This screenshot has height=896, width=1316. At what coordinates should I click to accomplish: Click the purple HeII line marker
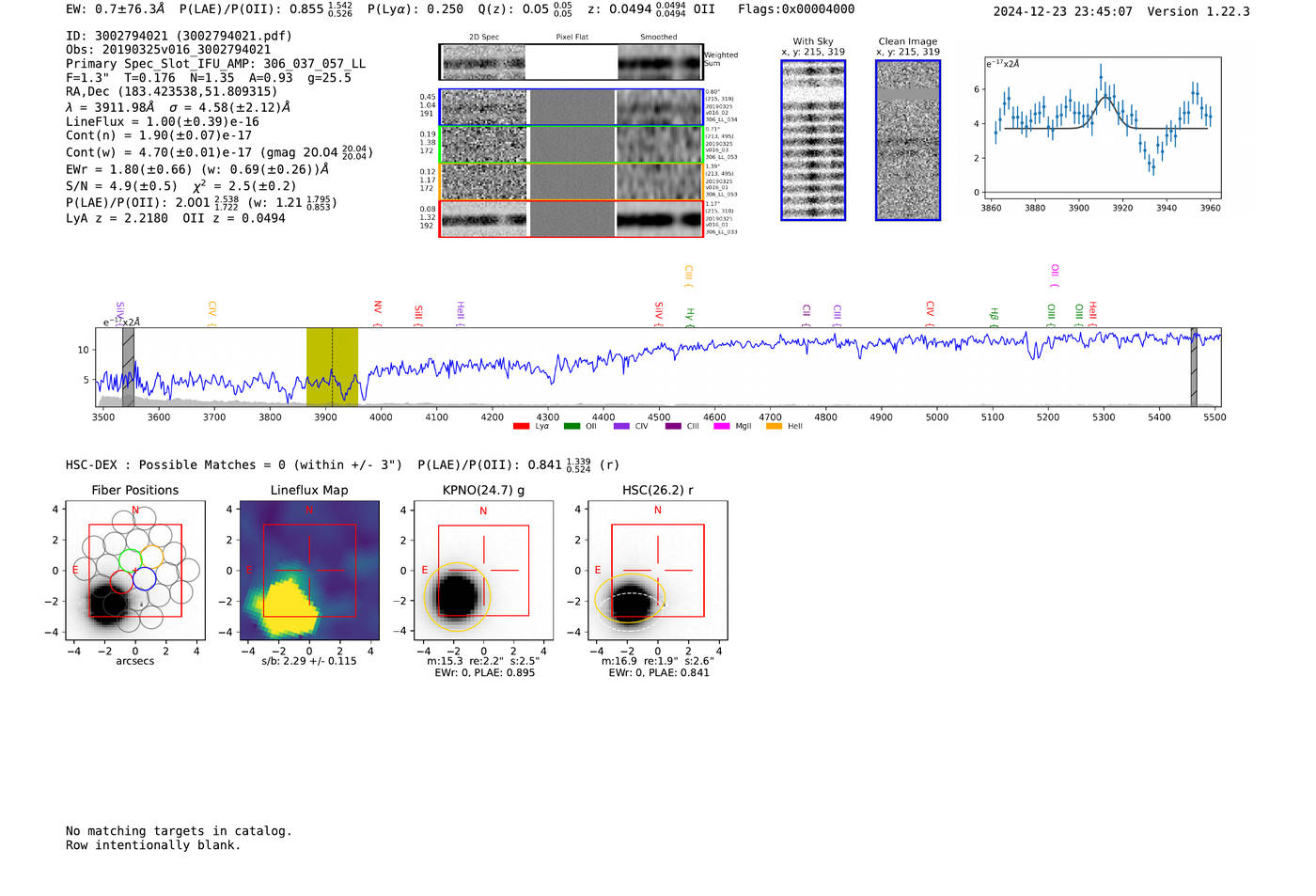(461, 313)
